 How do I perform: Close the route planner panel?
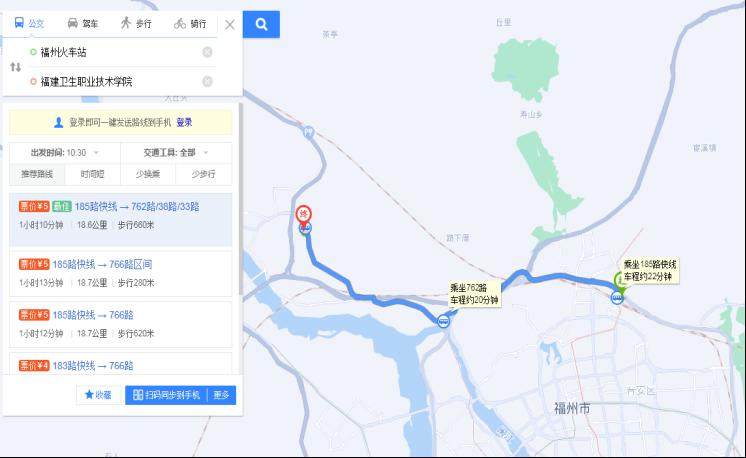click(230, 25)
